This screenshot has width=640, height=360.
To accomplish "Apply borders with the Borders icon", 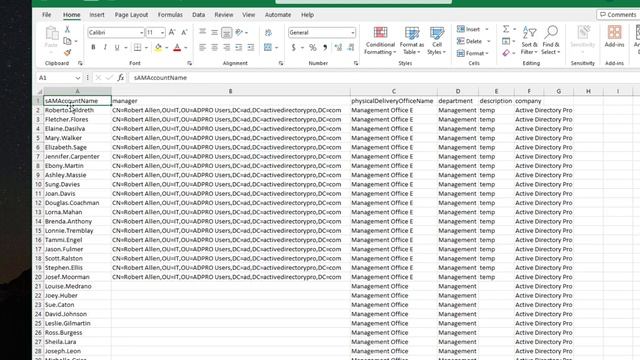I will [138, 48].
